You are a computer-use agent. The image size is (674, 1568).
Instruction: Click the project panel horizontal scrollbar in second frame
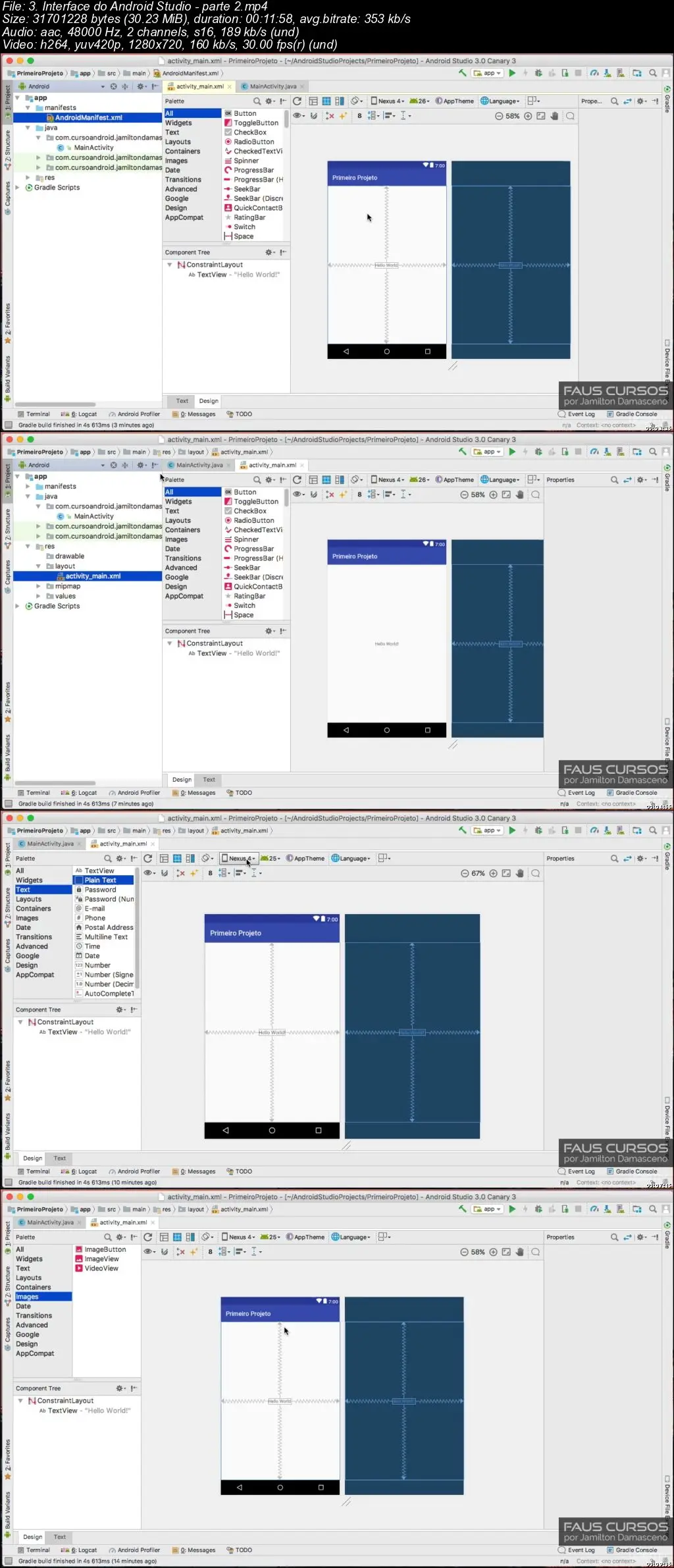pyautogui.click(x=55, y=783)
